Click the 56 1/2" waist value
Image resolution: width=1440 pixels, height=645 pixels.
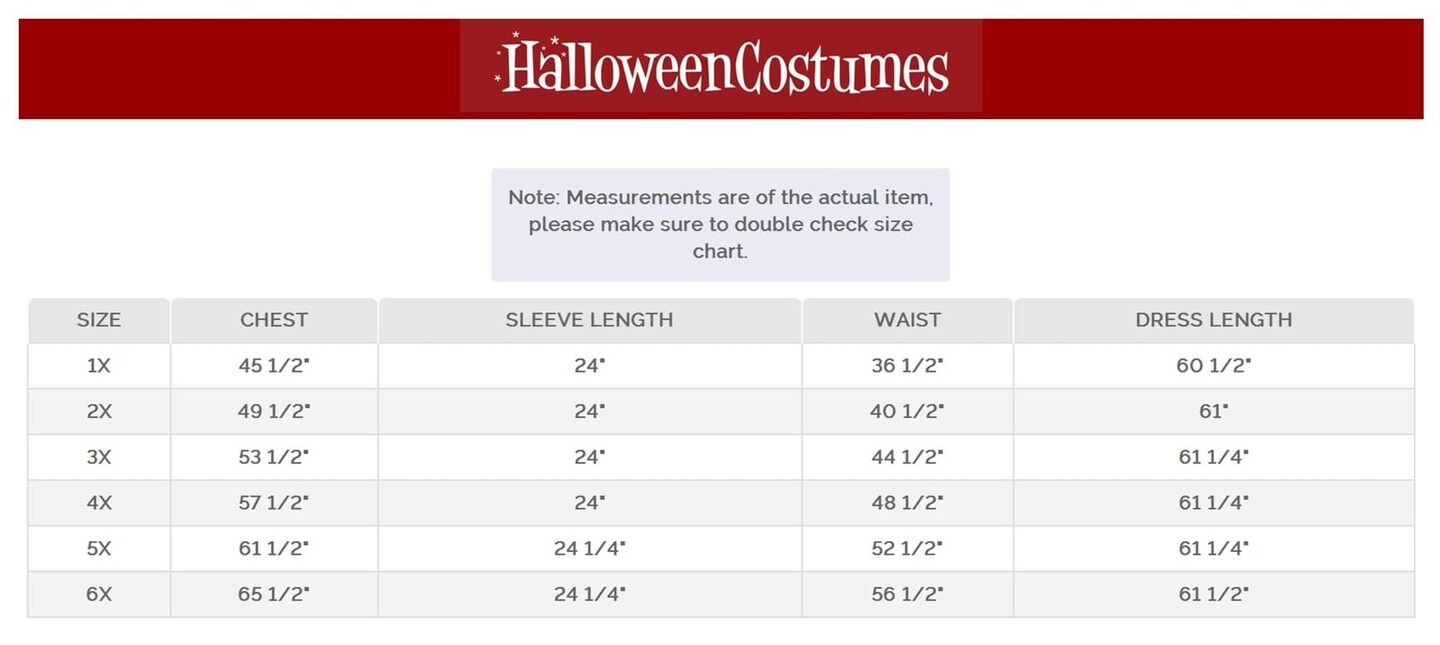pos(907,594)
